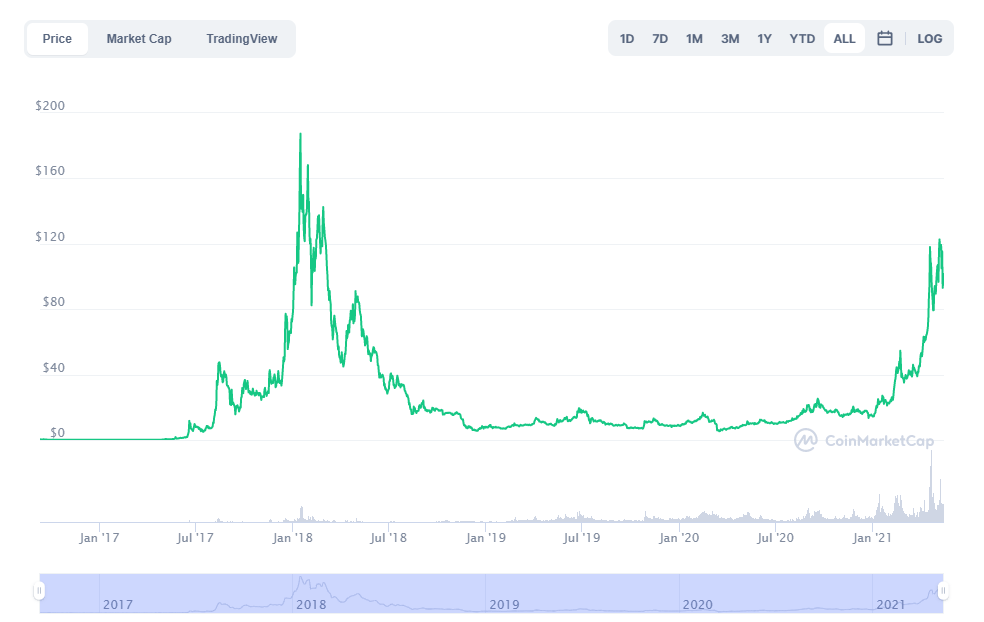
Task: Select the 1Y time range
Action: [x=764, y=38]
